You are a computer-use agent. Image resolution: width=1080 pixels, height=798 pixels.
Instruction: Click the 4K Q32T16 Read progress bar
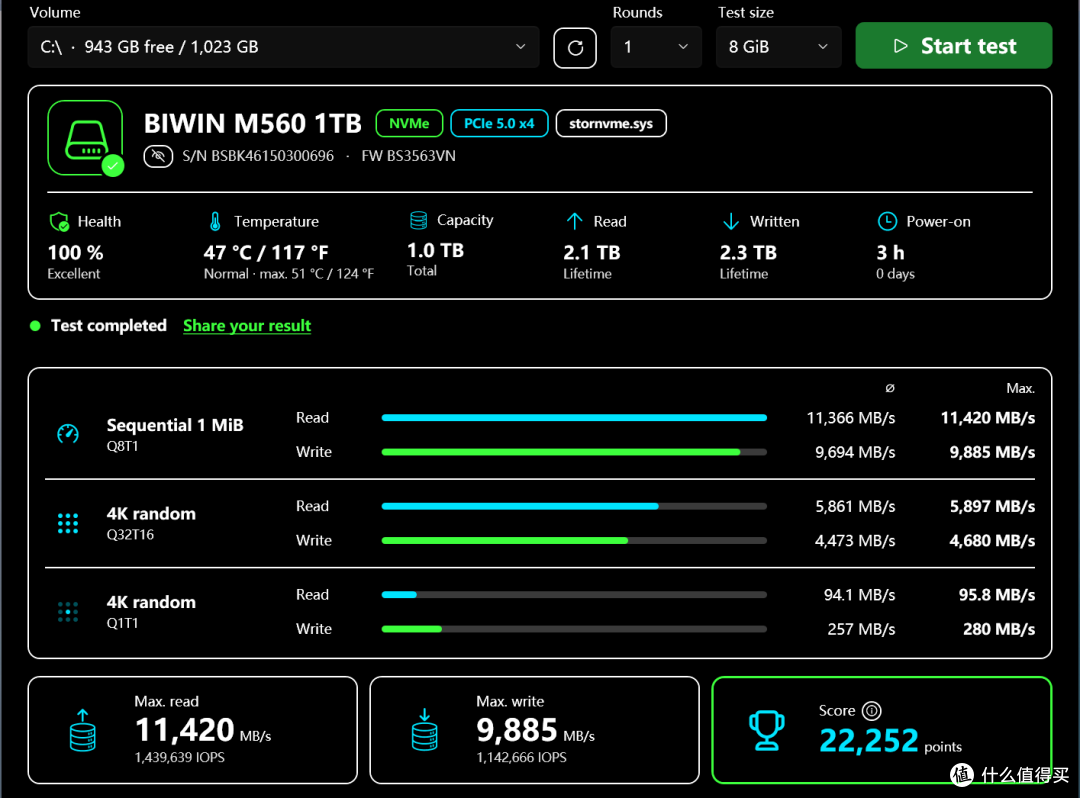tap(574, 506)
